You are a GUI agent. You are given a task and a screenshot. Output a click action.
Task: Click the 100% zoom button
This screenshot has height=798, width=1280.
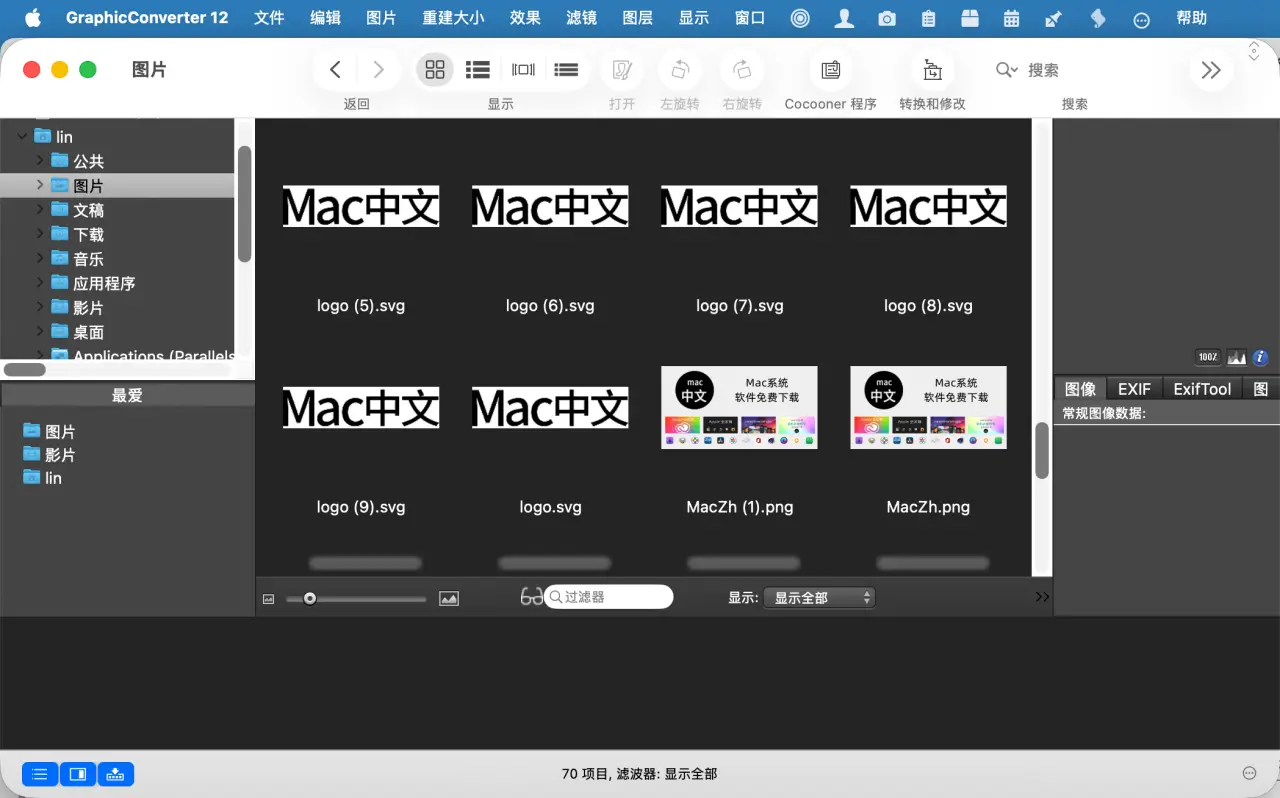pyautogui.click(x=1208, y=357)
